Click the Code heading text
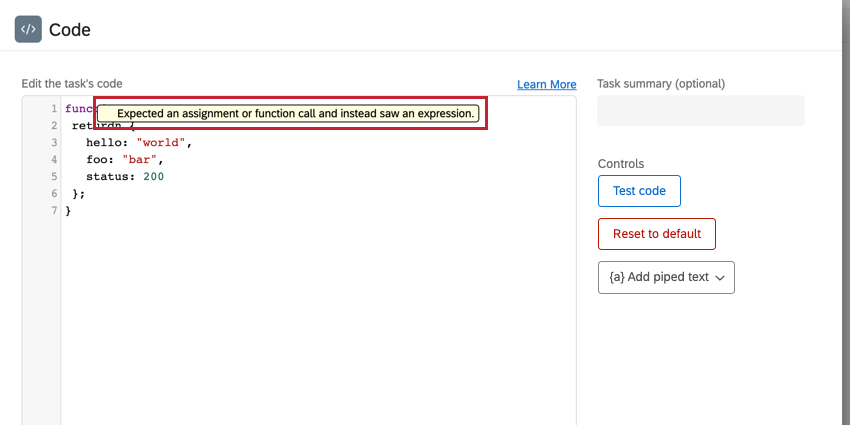 click(x=70, y=30)
